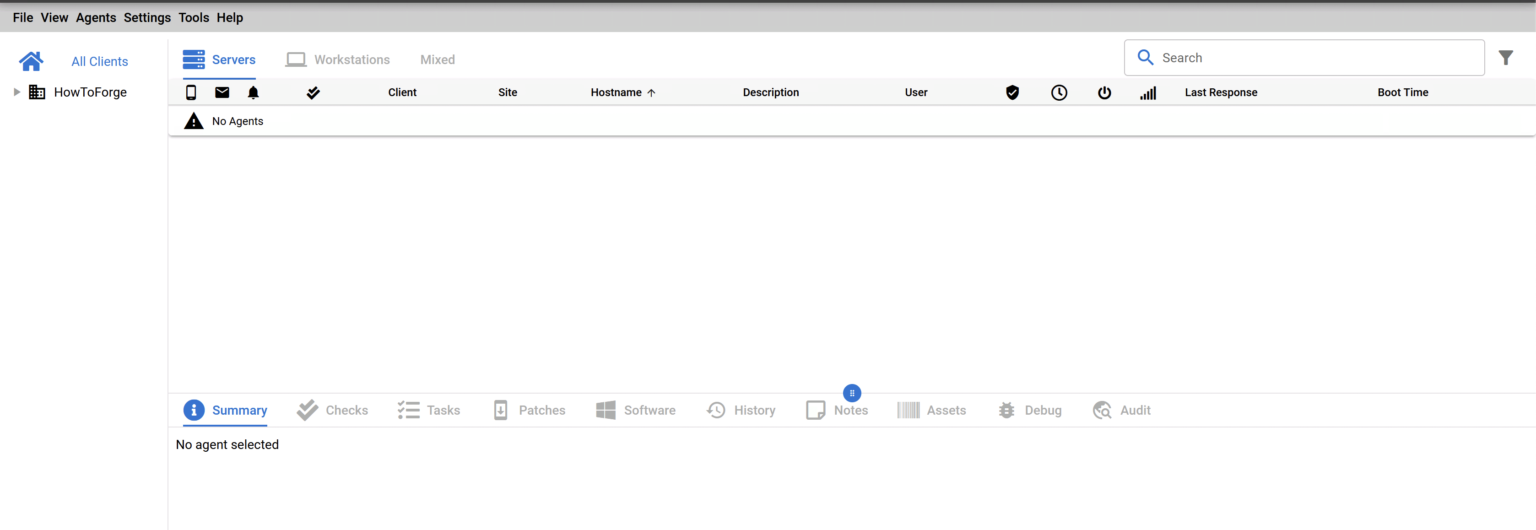Click the SMS phone column icon

[x=191, y=92]
